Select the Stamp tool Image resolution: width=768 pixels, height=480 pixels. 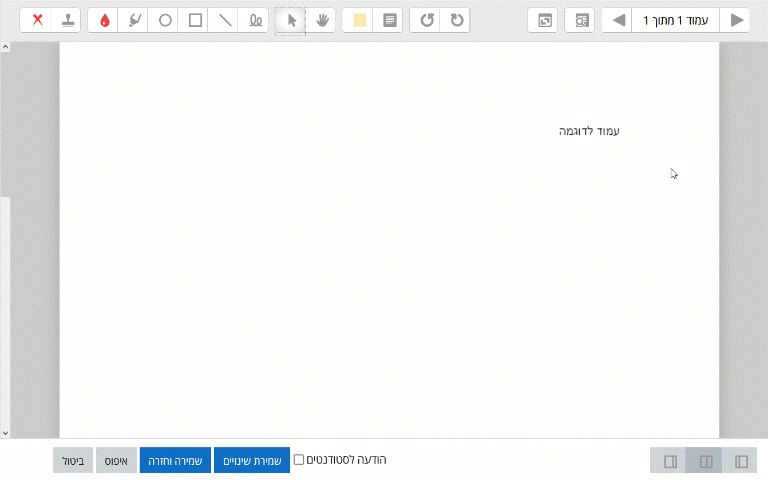pos(68,20)
